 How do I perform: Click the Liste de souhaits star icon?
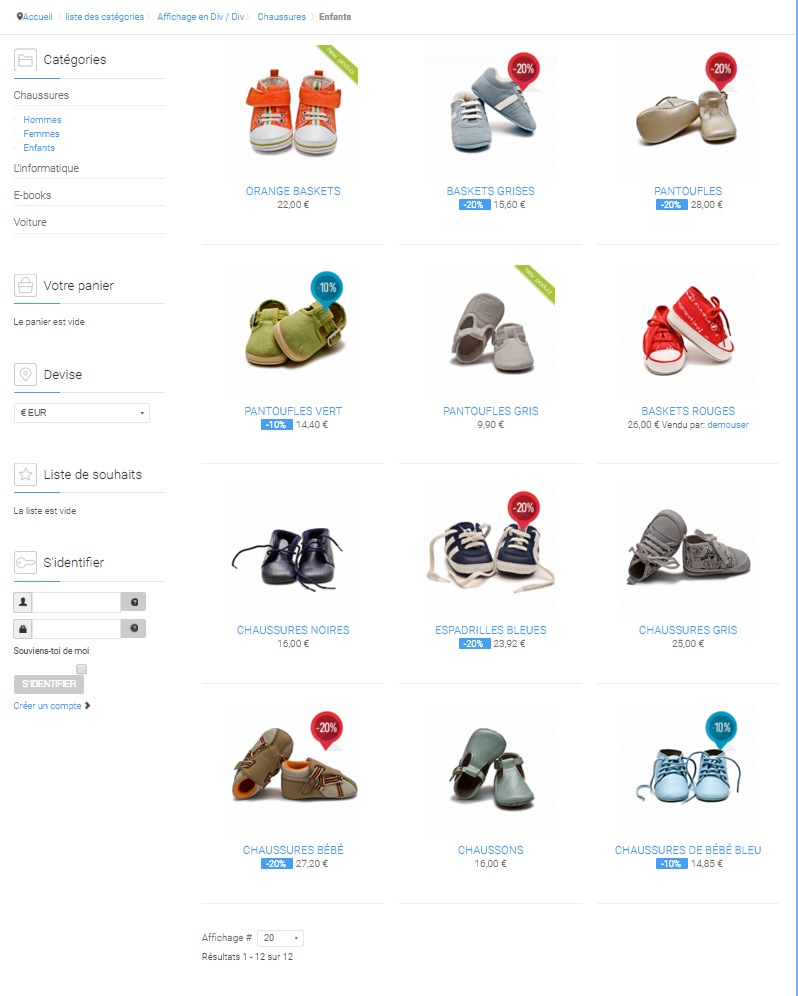pyautogui.click(x=25, y=474)
